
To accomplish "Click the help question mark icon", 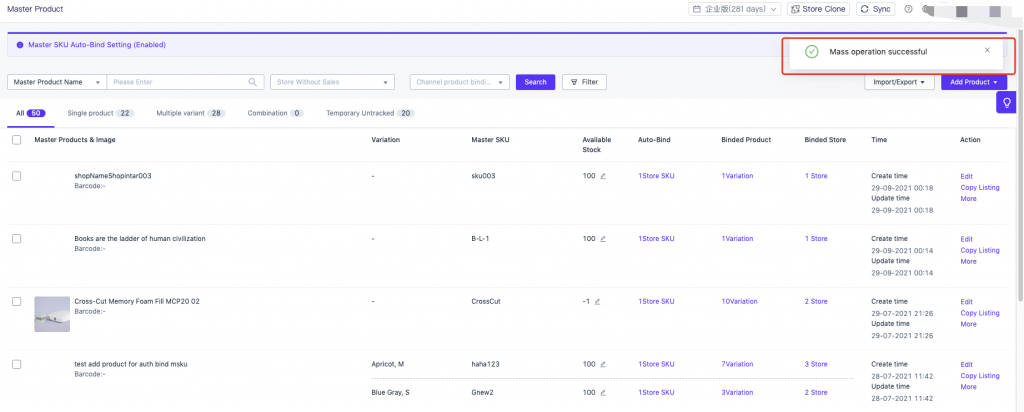I will coord(908,9).
